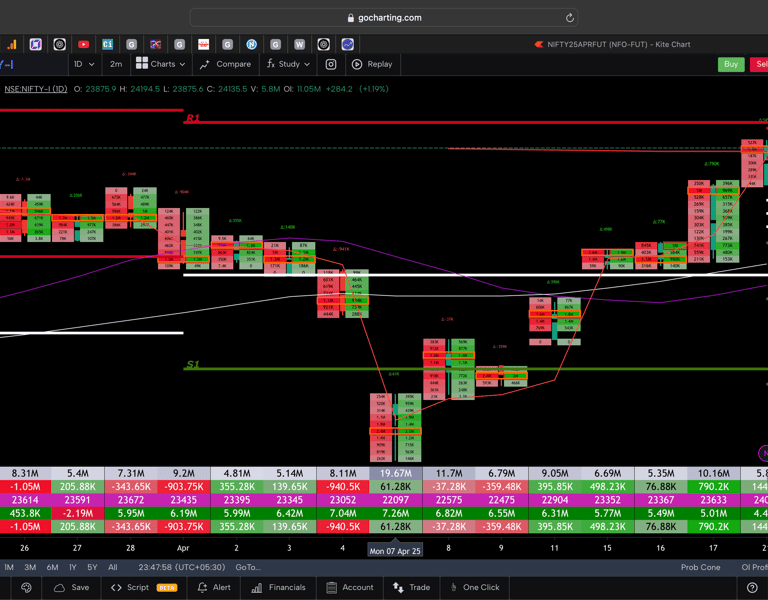This screenshot has height=600, width=768.
Task: Select the NIFTY25APRFUT Kite Chart tab
Action: tap(612, 45)
